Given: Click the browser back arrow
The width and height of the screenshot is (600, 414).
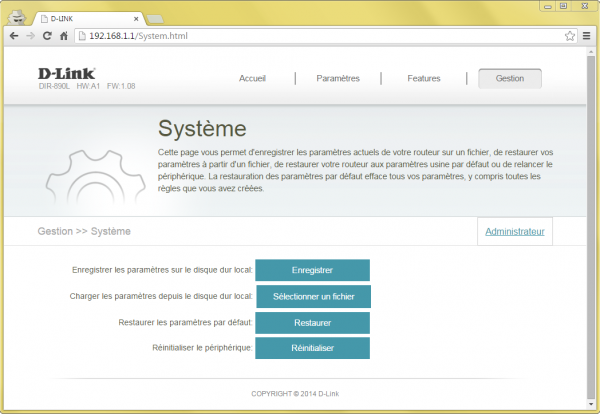Looking at the screenshot, I should click(12, 36).
